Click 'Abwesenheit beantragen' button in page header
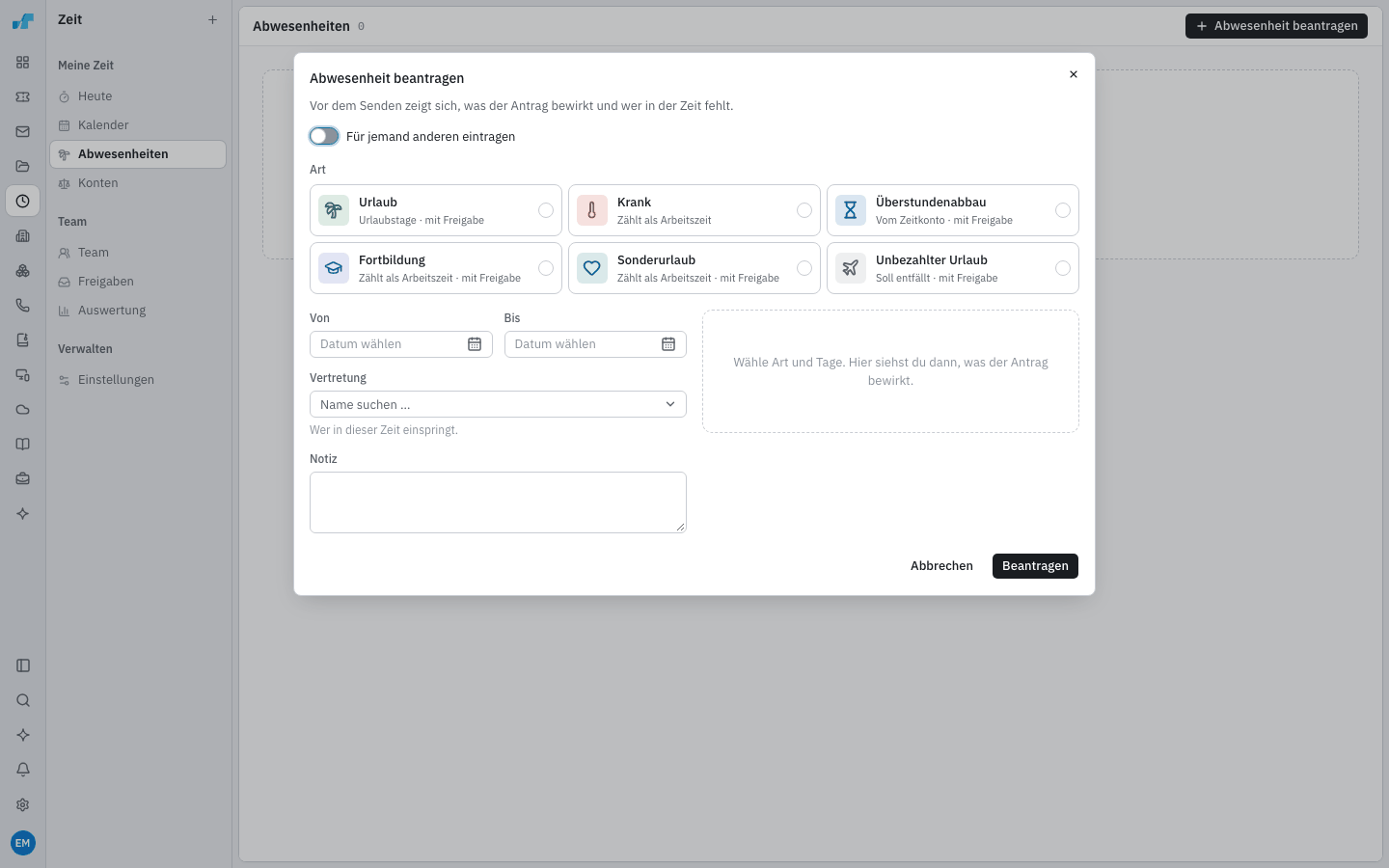The image size is (1389, 868). coord(1276,26)
